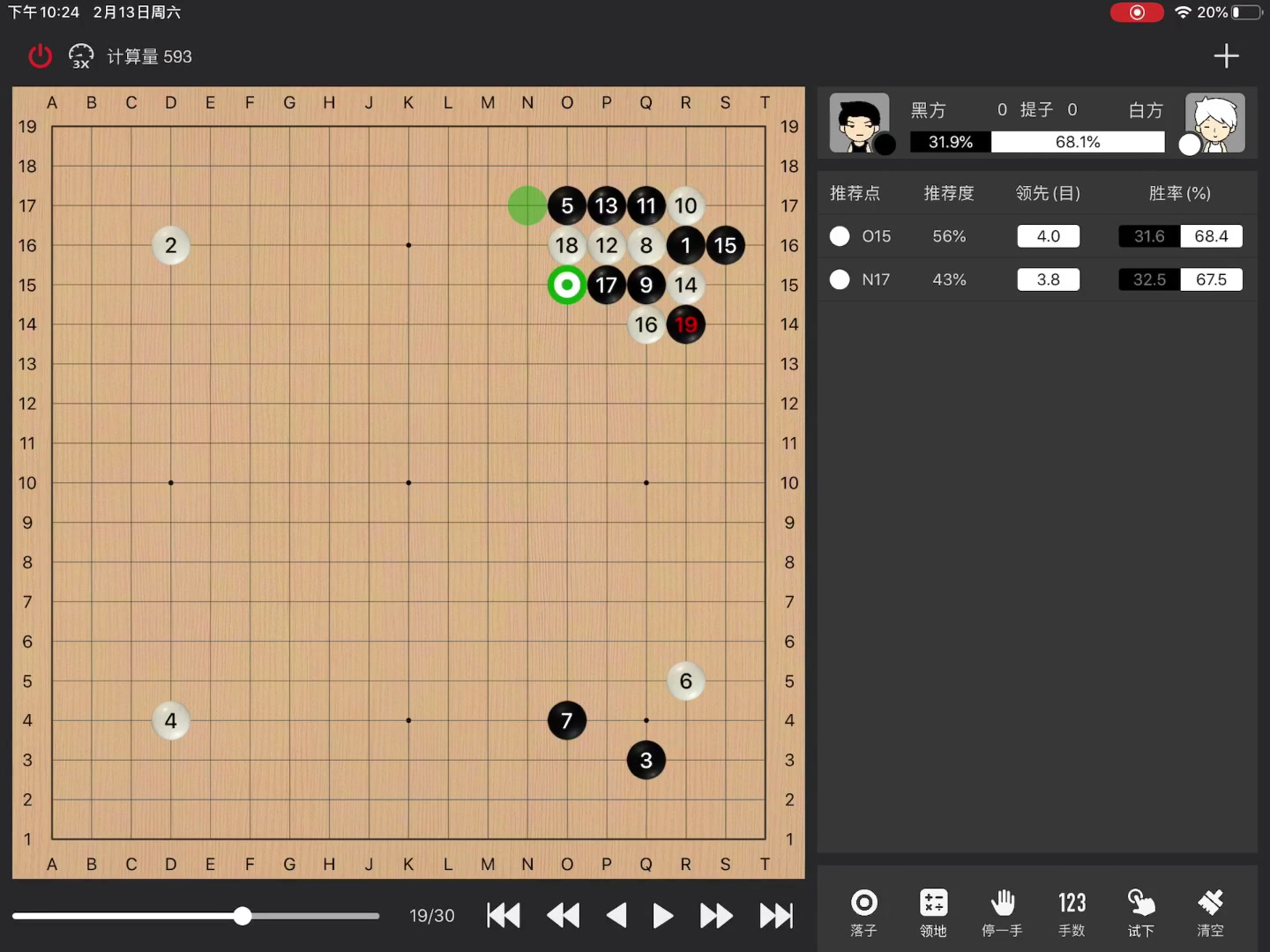Tap white stone number 18
Screen dimensions: 1270x952
point(567,245)
